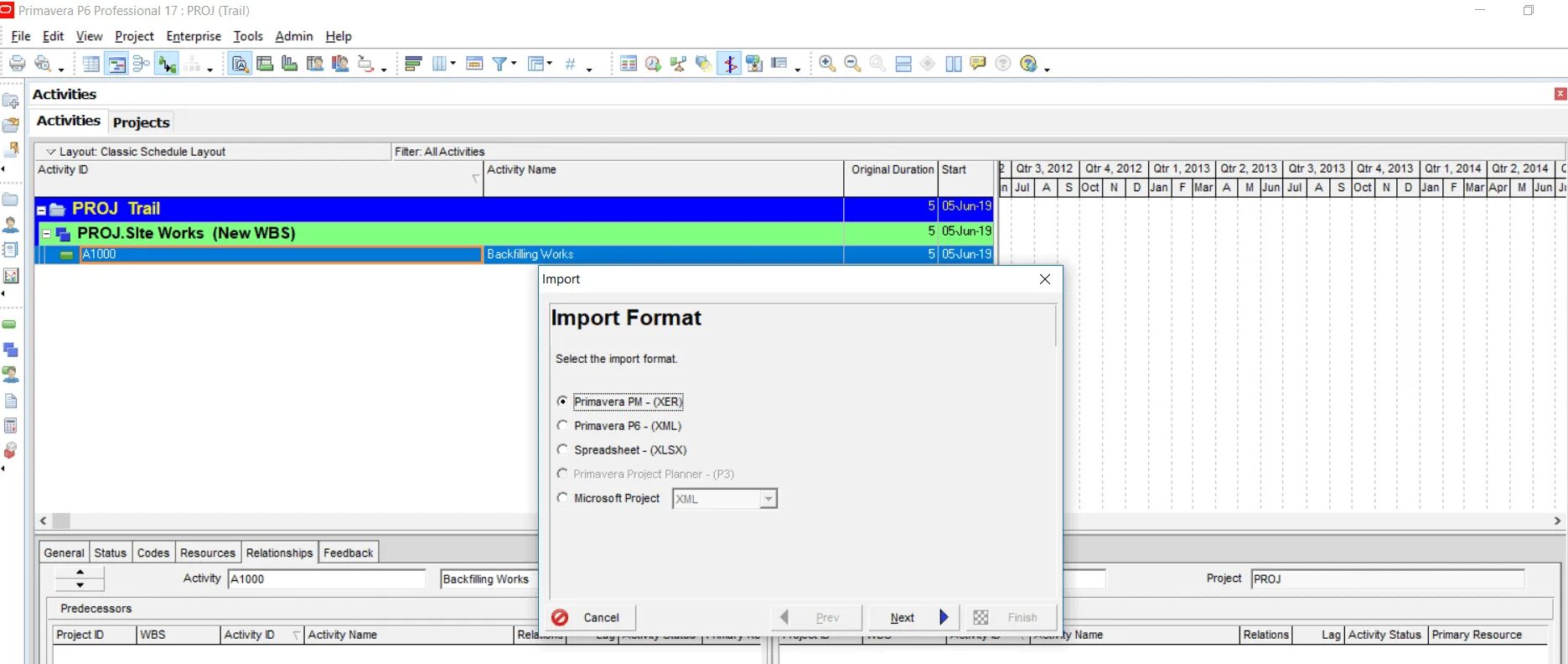Click the Activity ID field A1000

327,579
